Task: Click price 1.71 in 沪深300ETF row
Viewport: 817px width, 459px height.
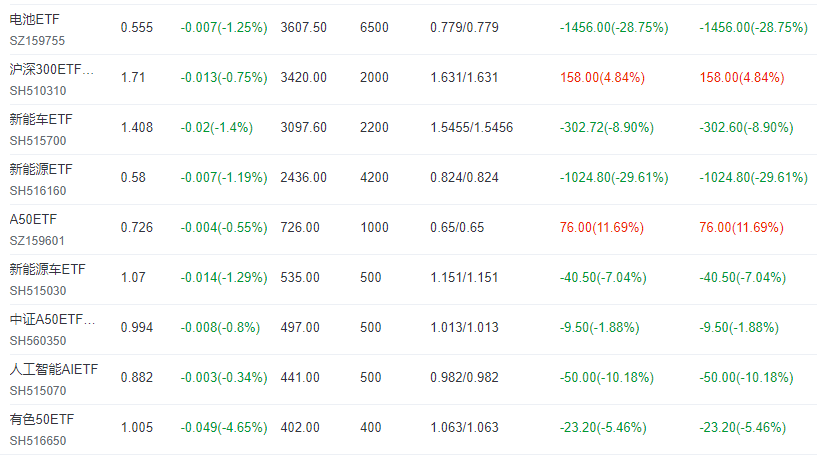Action: [133, 78]
